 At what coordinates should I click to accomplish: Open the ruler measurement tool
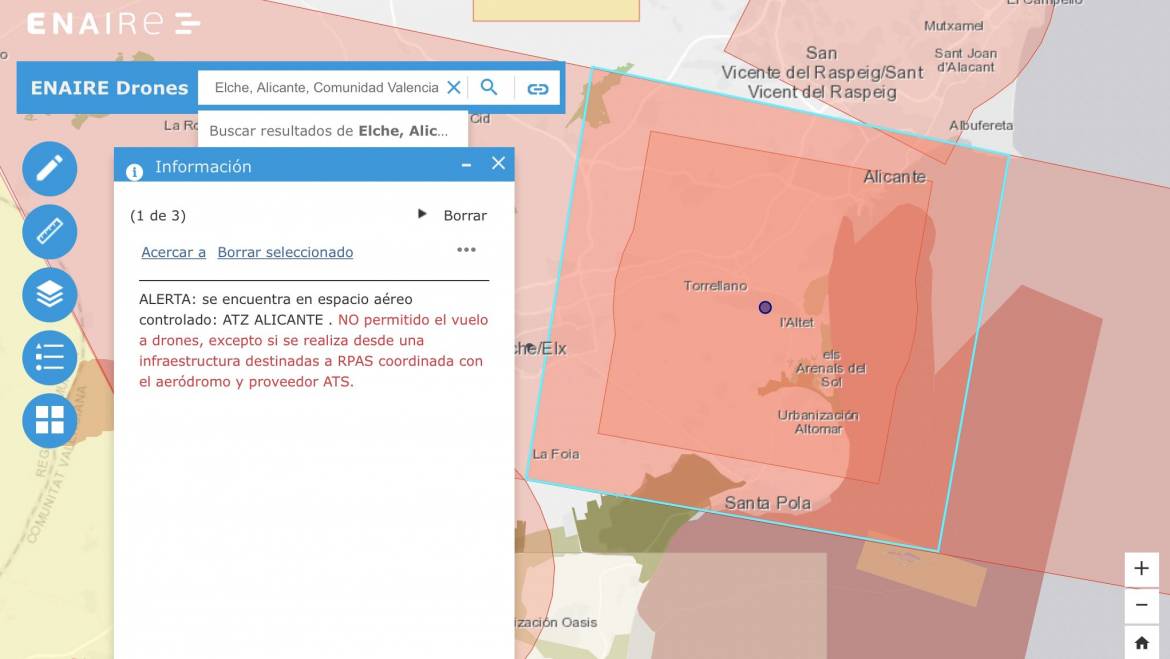[49, 232]
